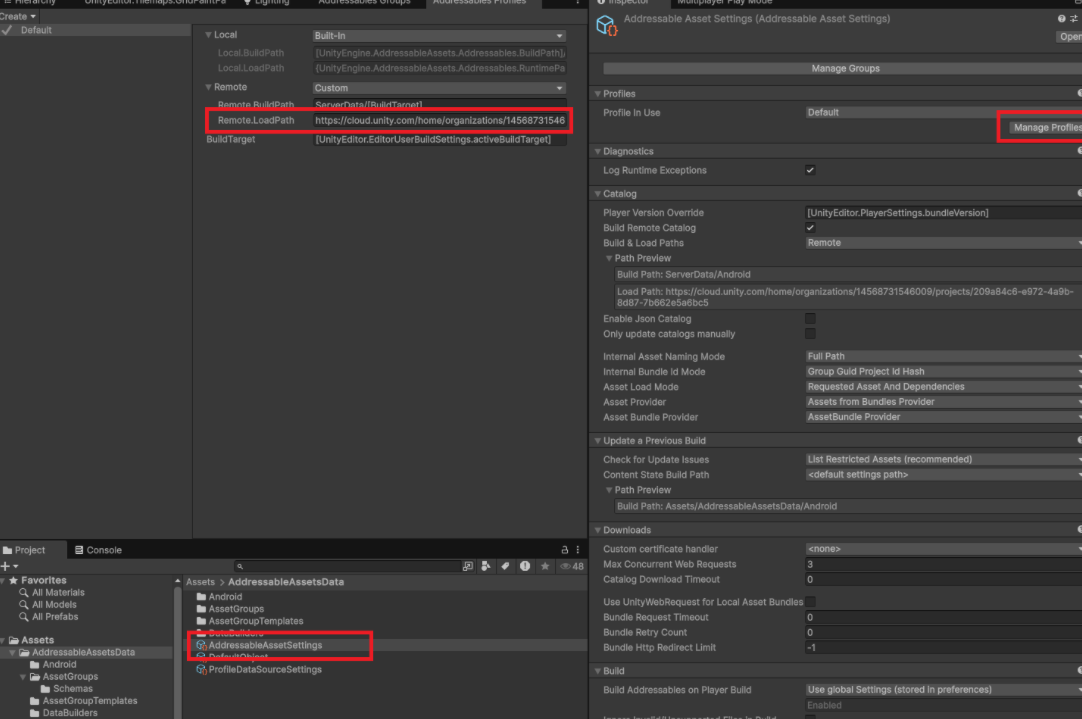Click the Search by Log Type icon
The width and height of the screenshot is (1082, 719).
[525, 567]
